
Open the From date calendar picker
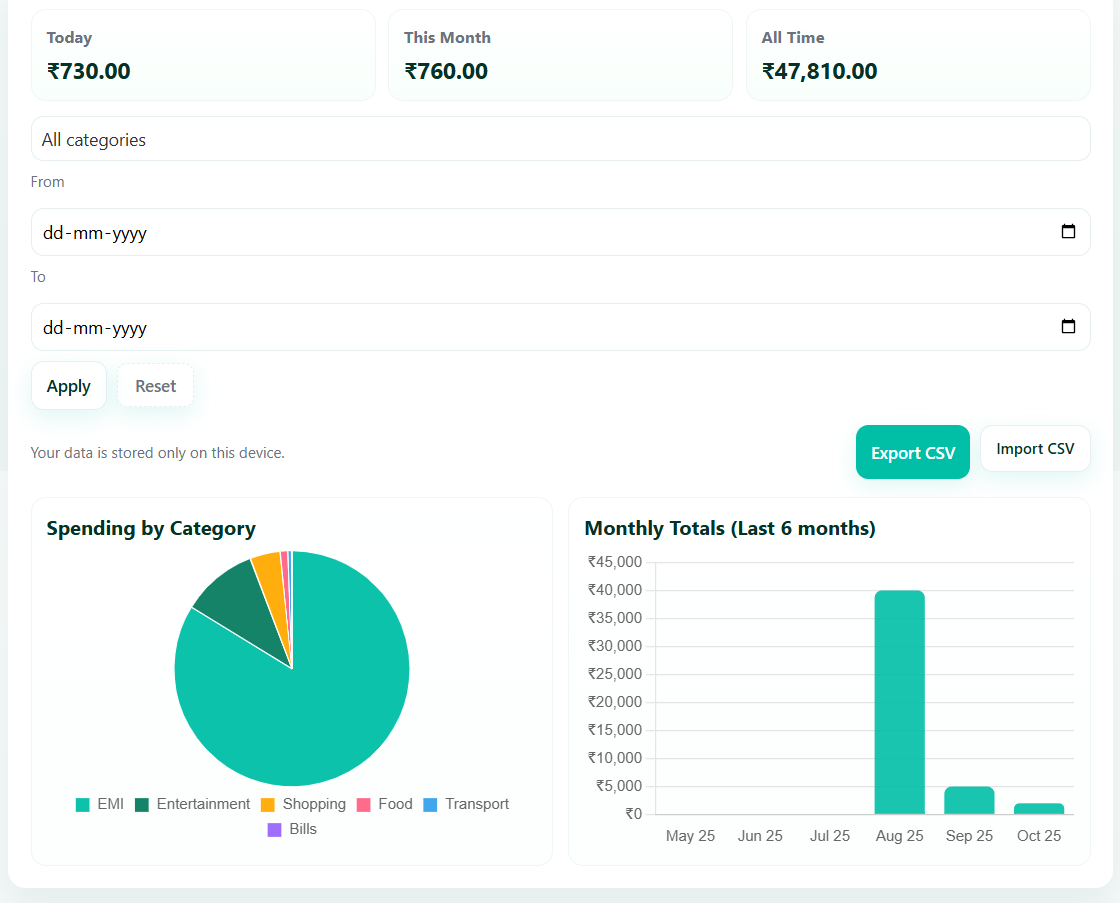pyautogui.click(x=1068, y=231)
